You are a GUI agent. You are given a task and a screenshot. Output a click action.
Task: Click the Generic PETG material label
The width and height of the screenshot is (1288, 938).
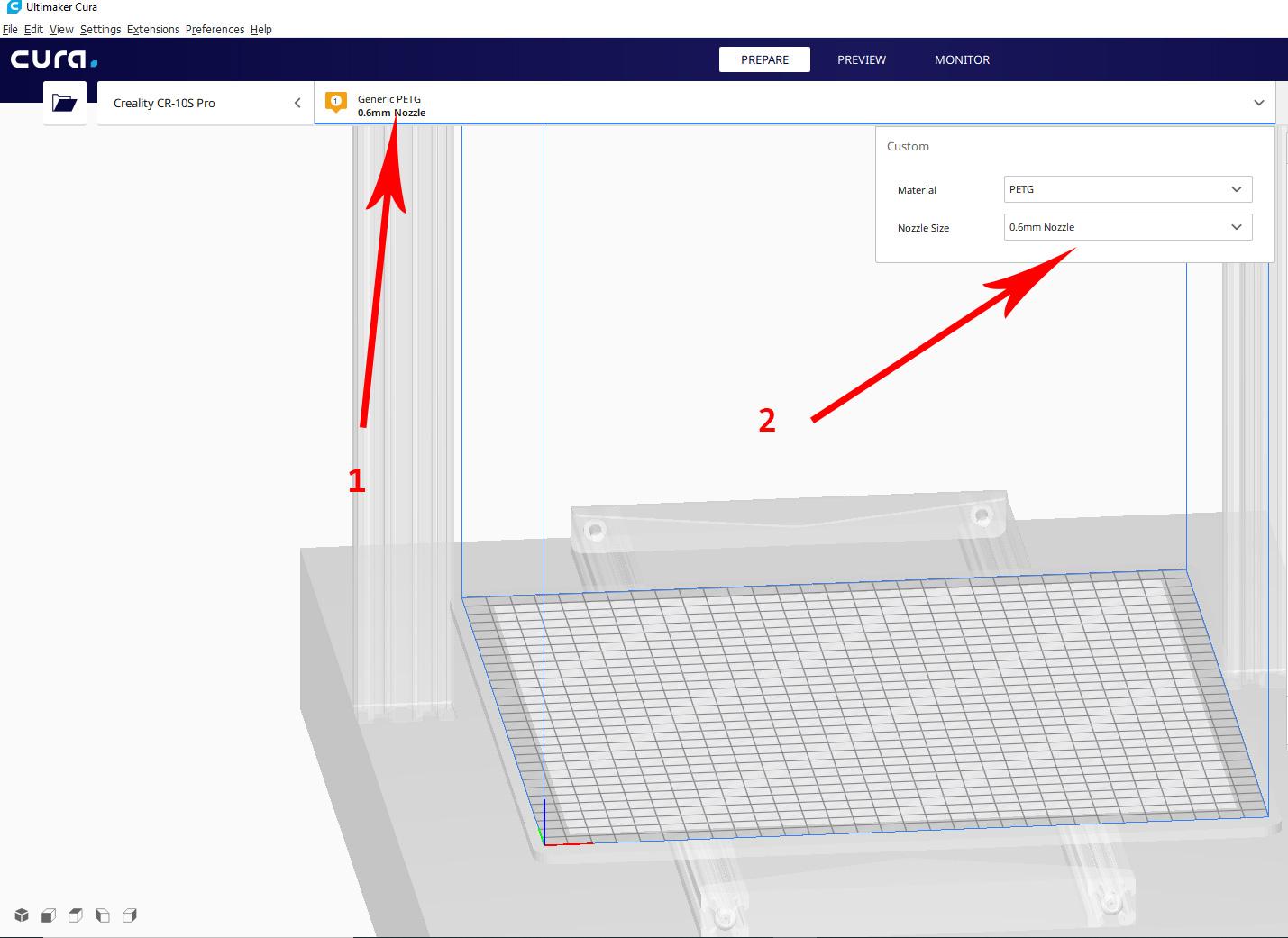pyautogui.click(x=389, y=99)
